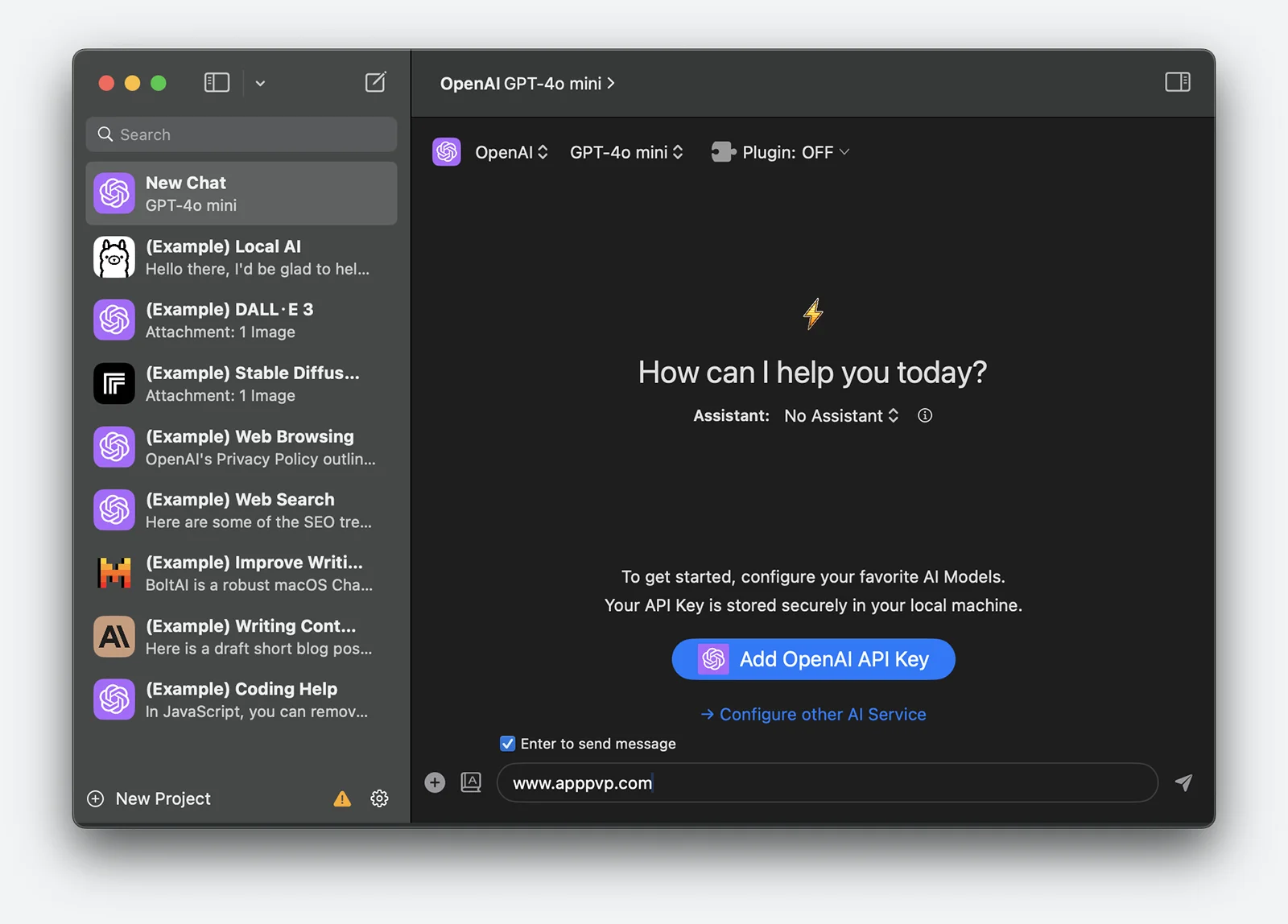
Task: Open the prompt library icon beside input
Action: pos(471,782)
